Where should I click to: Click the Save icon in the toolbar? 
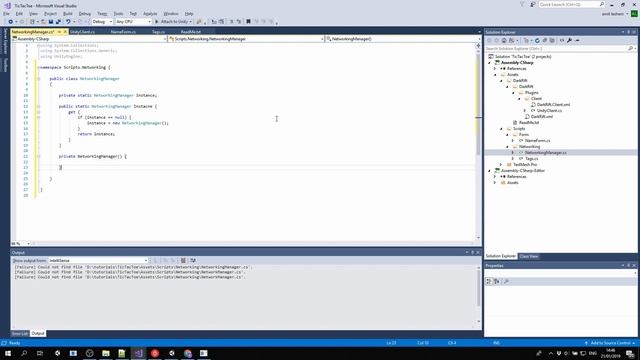point(51,22)
